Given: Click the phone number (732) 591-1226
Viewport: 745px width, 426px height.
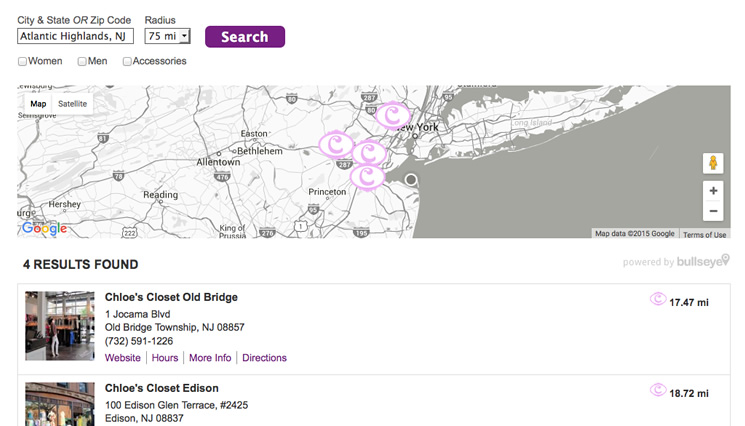Looking at the screenshot, I should click(139, 341).
